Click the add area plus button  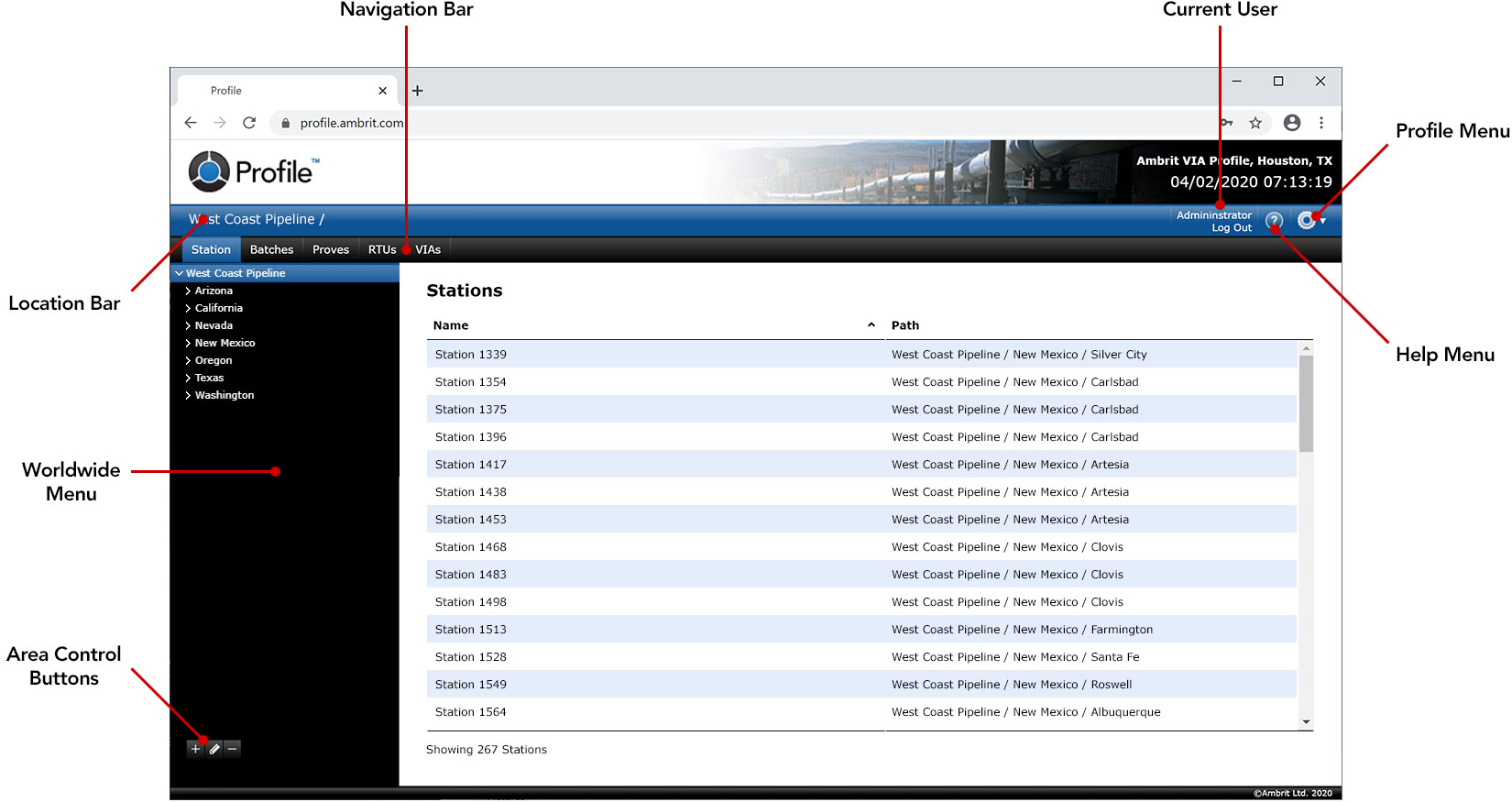pyautogui.click(x=195, y=749)
